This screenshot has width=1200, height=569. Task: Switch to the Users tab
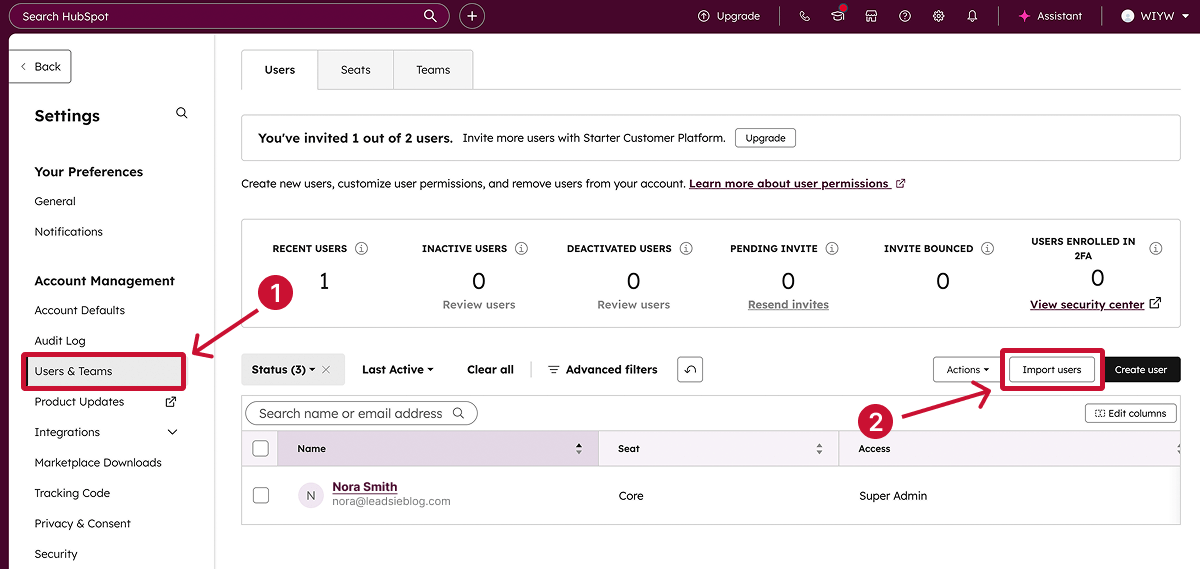(280, 70)
